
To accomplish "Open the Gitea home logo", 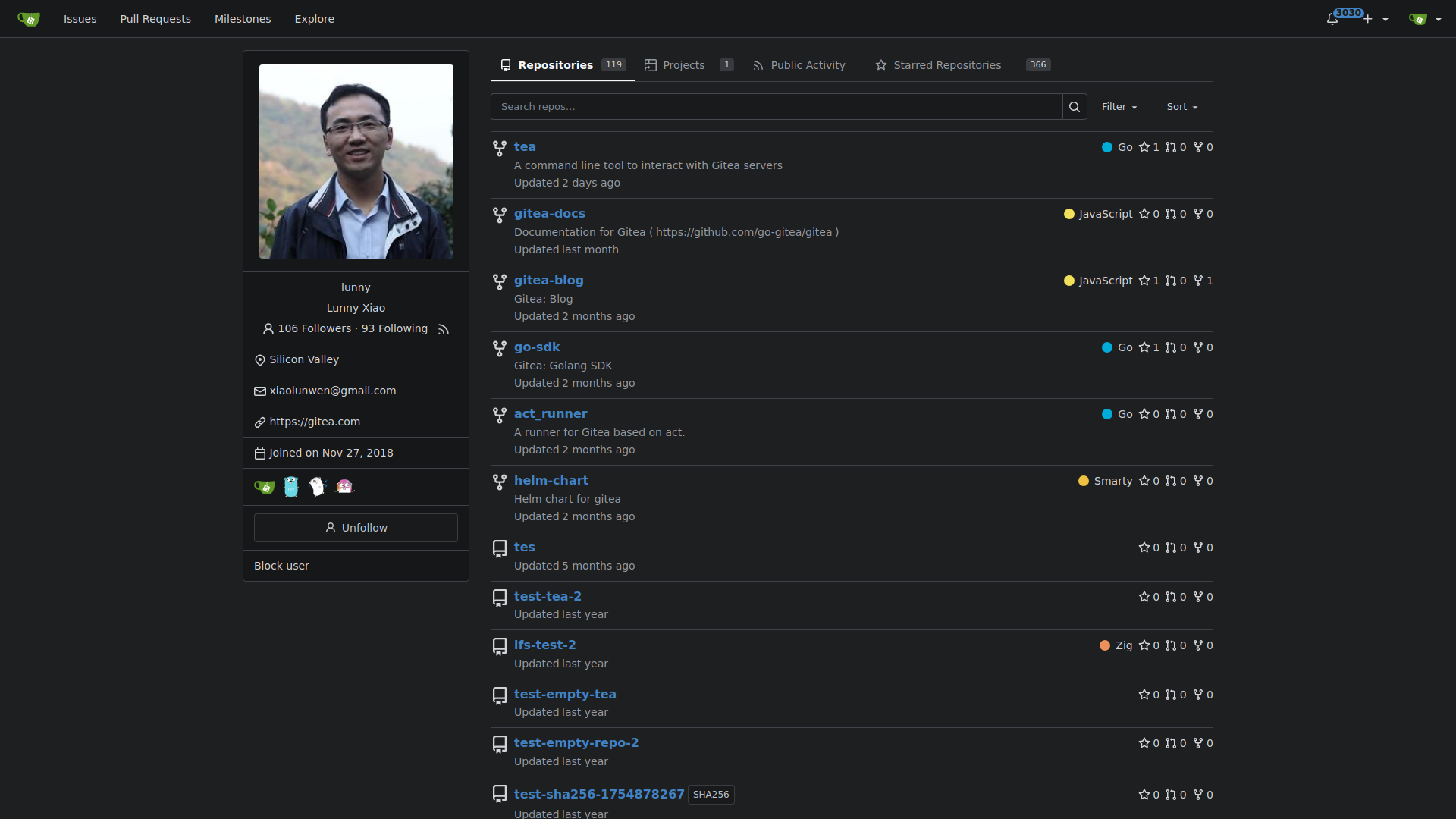I will click(29, 19).
